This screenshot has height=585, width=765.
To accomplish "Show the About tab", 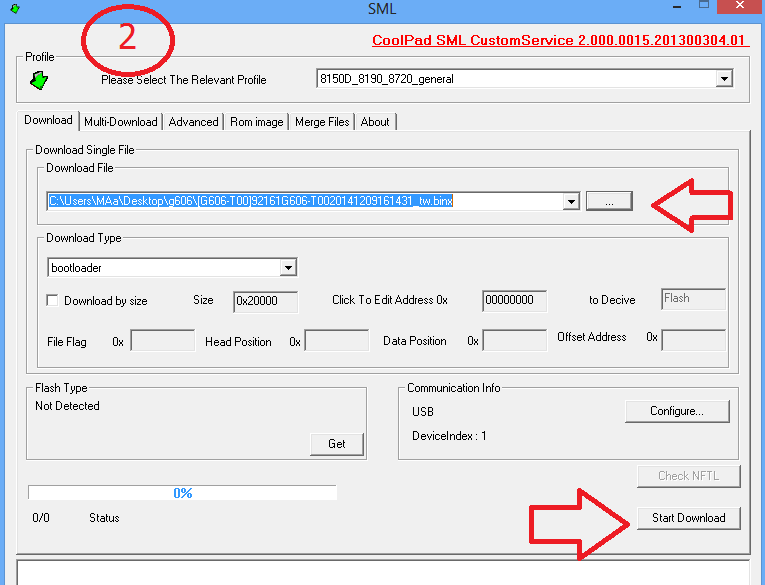I will click(x=375, y=121).
